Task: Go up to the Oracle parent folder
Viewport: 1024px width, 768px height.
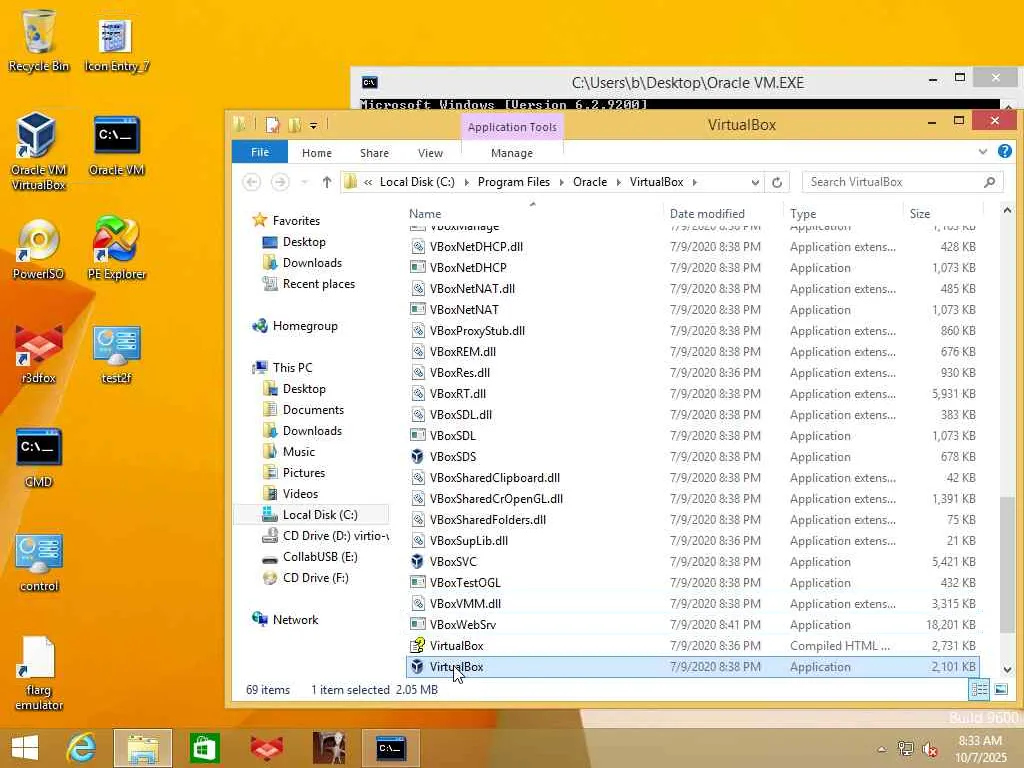Action: 327,182
